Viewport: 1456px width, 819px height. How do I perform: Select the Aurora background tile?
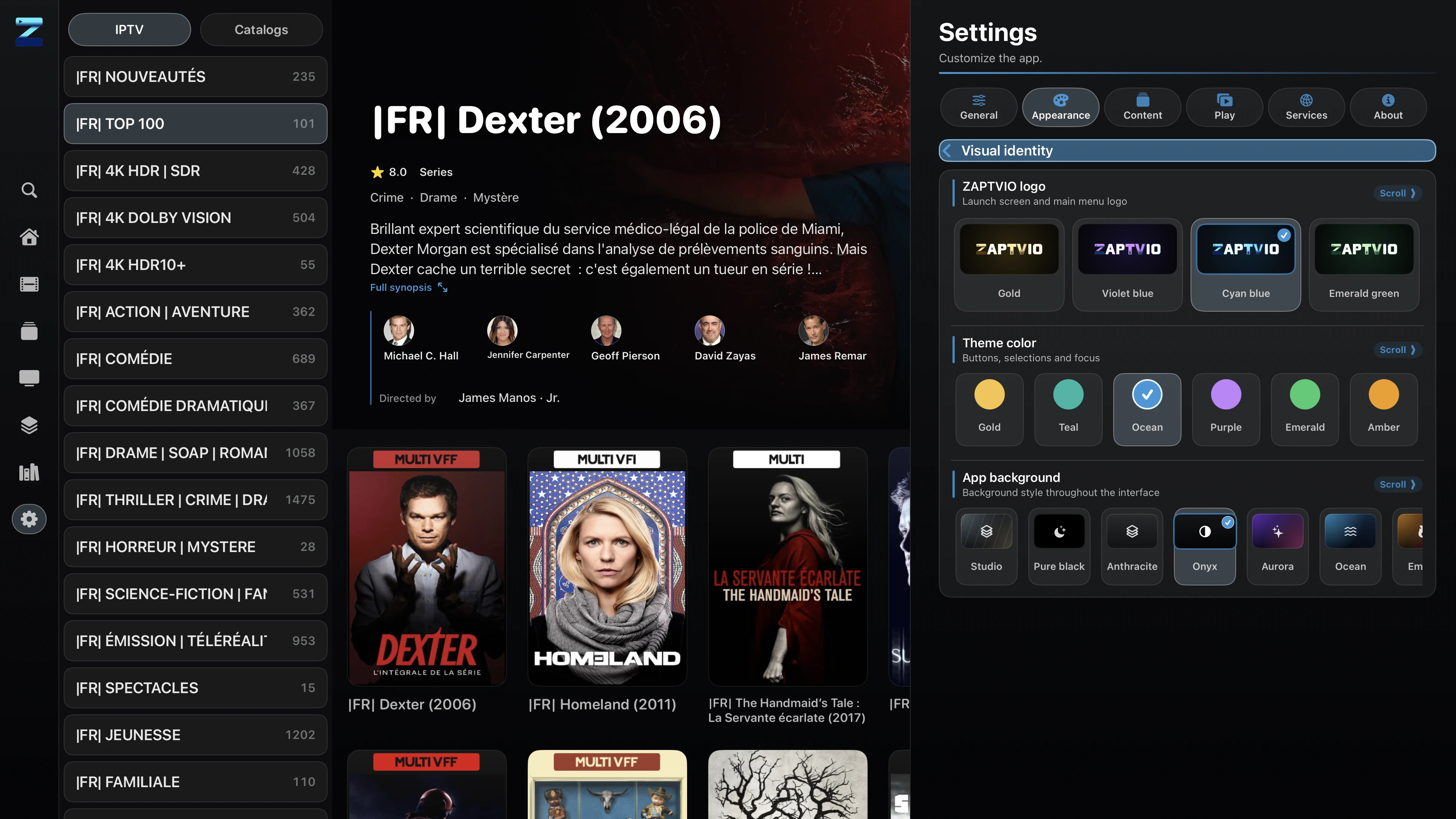[1277, 546]
